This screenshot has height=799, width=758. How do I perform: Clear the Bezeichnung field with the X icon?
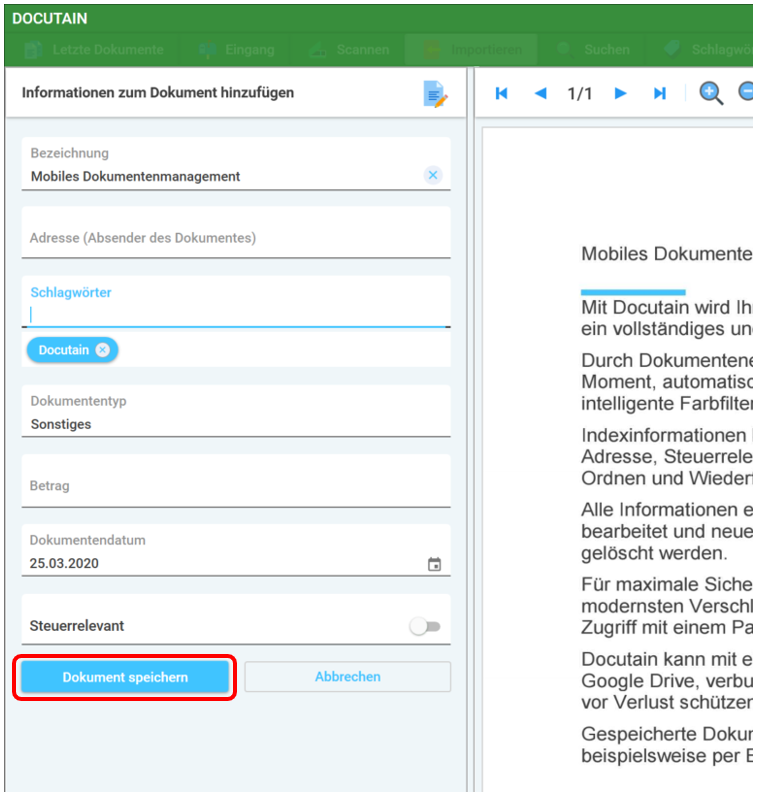point(433,175)
